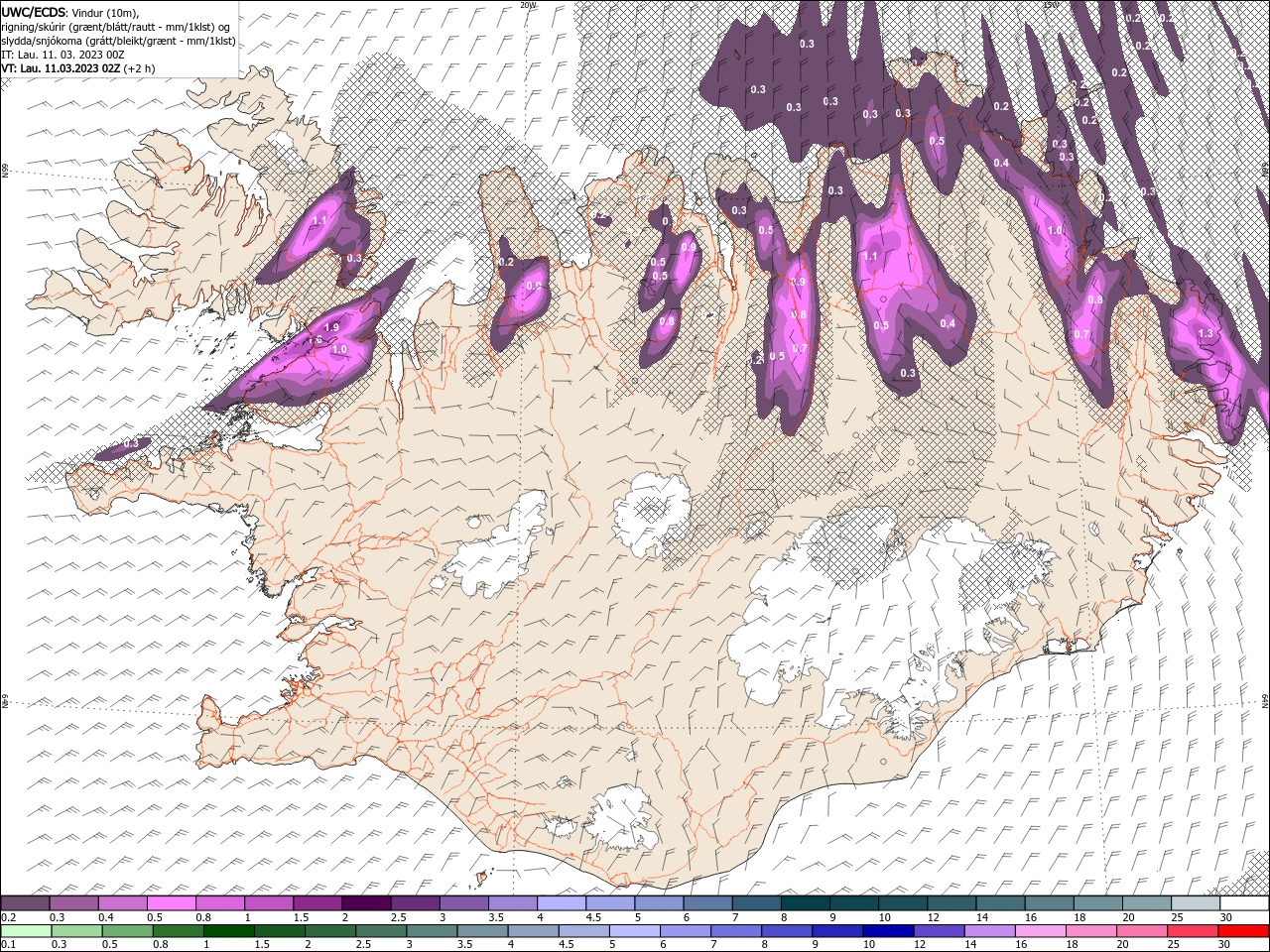Select the 'IT: Lau. 11. 03. 2023 00Z' line
This screenshot has height=952, width=1270.
coord(63,55)
